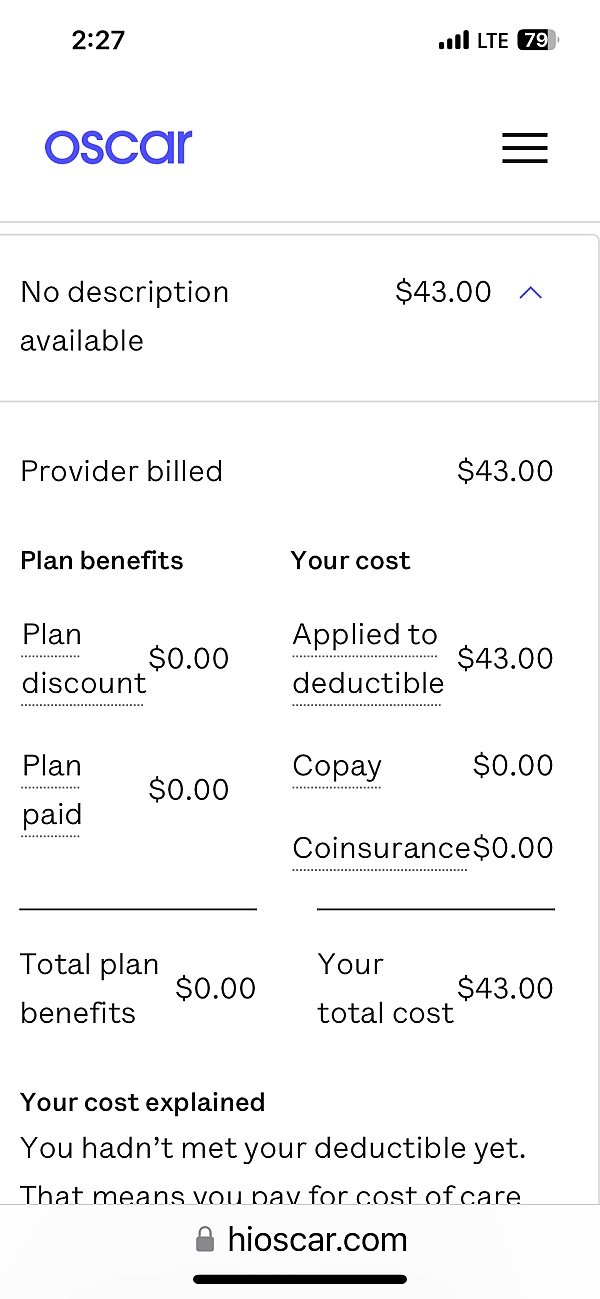This screenshot has height=1299, width=600.
Task: Tap the battery indicator in status bar
Action: tap(538, 41)
